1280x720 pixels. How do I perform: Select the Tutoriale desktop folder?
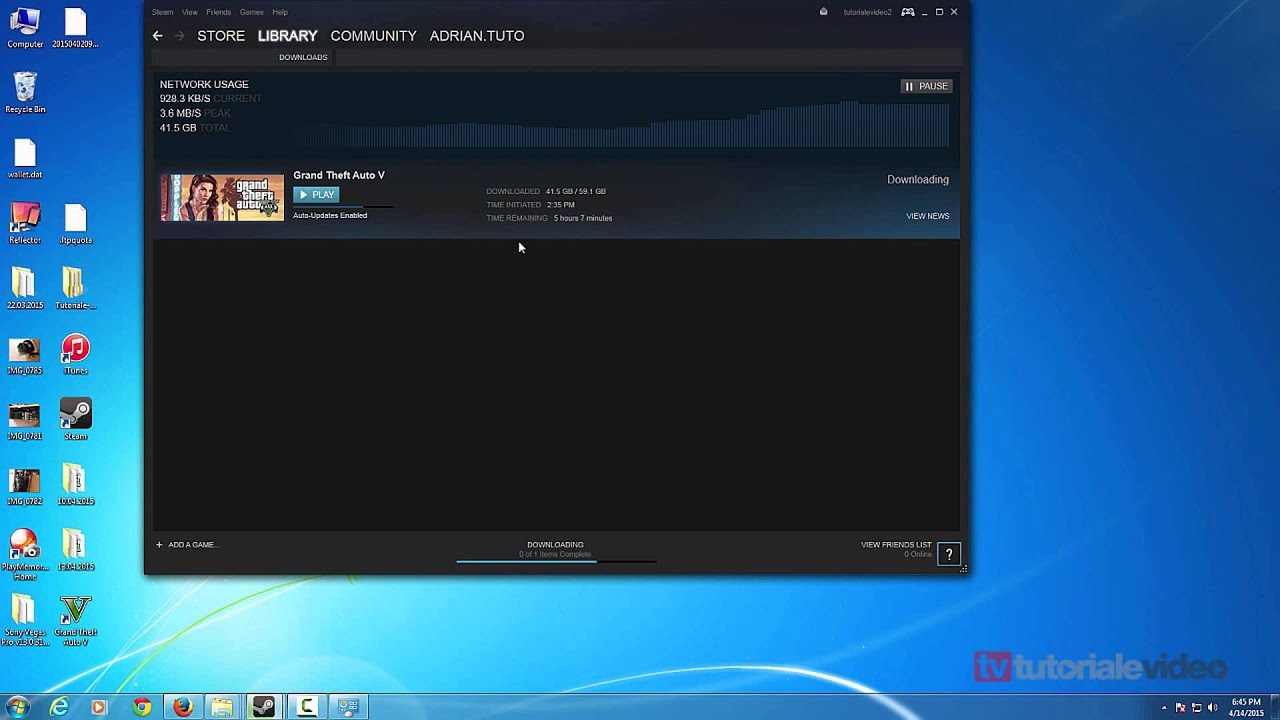tap(75, 289)
